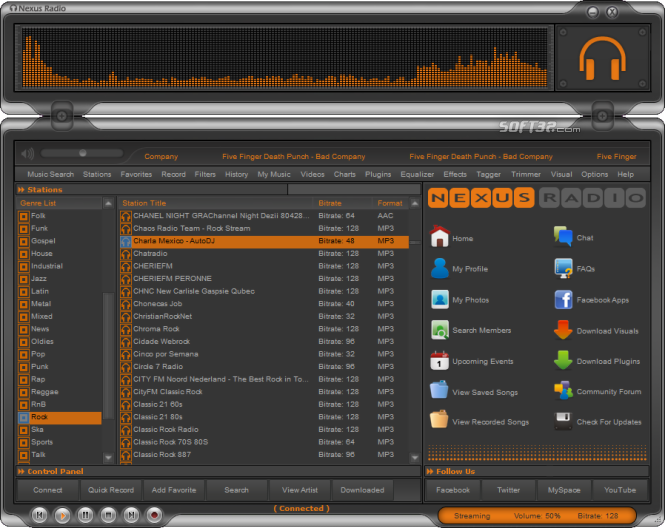Screen dimensions: 665x528
Task: Open the Home icon in Nexus panel
Action: tap(439, 237)
